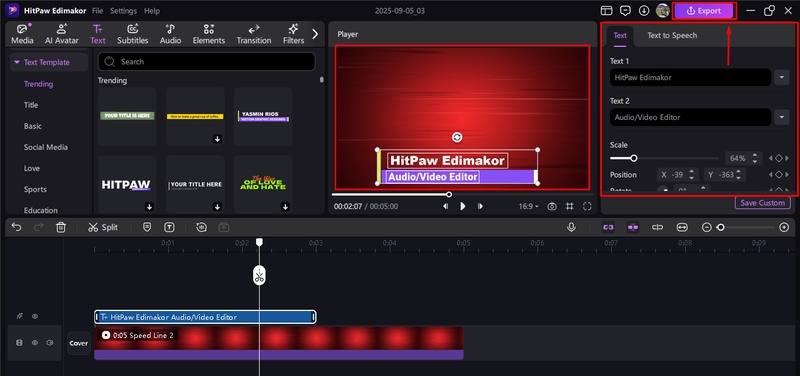Show more tabs with the right chevron
800x376 pixels.
(315, 34)
